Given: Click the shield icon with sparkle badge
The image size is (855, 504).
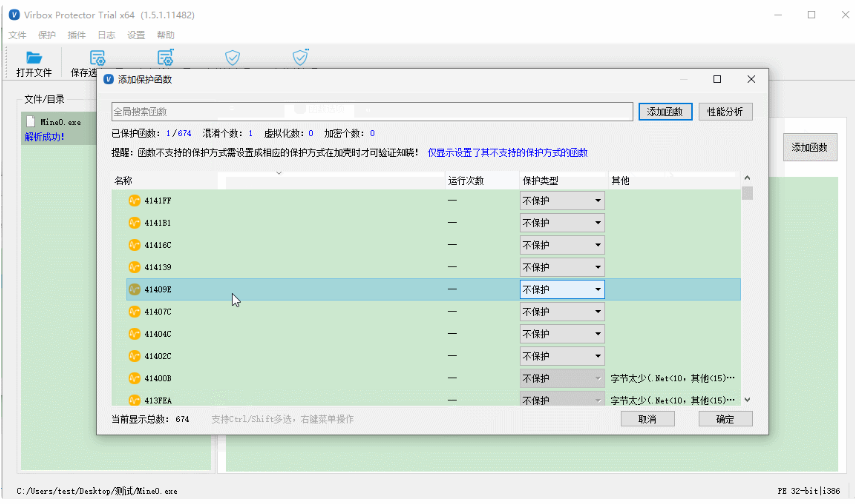Looking at the screenshot, I should coord(300,57).
